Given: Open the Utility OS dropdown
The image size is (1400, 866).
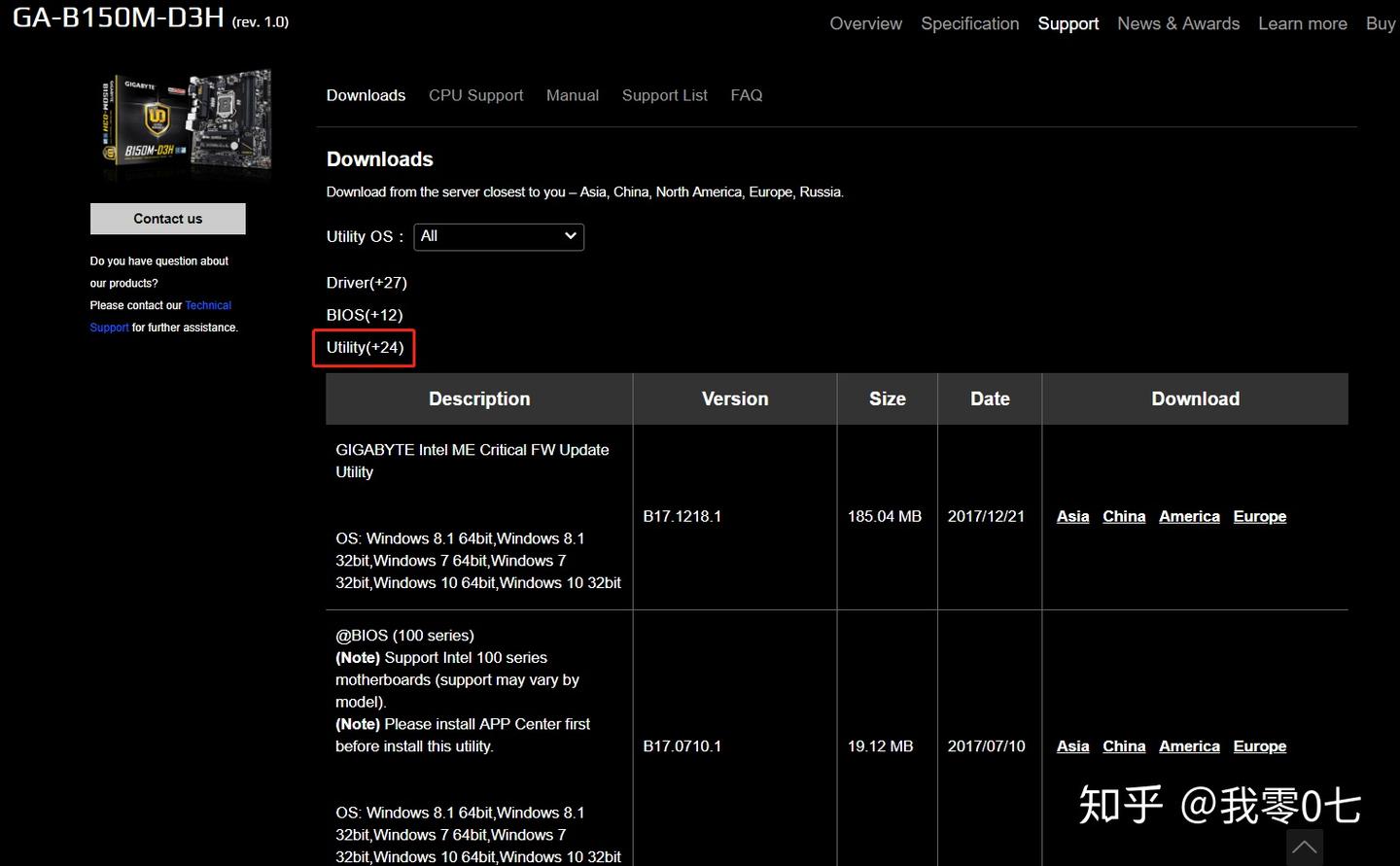Looking at the screenshot, I should pyautogui.click(x=499, y=236).
